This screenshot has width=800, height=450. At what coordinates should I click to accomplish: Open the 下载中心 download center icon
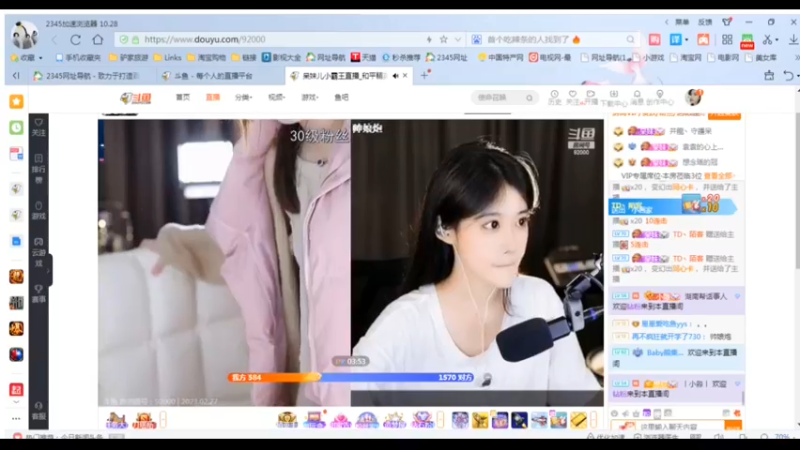coord(614,97)
